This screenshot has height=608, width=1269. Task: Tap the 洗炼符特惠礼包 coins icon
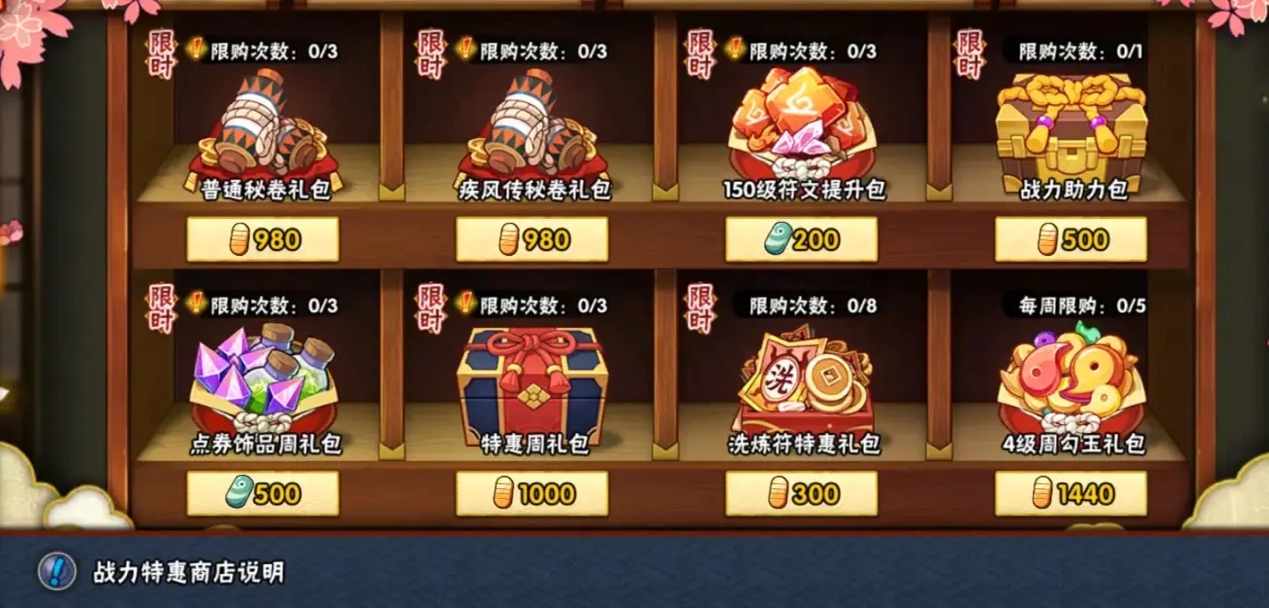point(802,380)
